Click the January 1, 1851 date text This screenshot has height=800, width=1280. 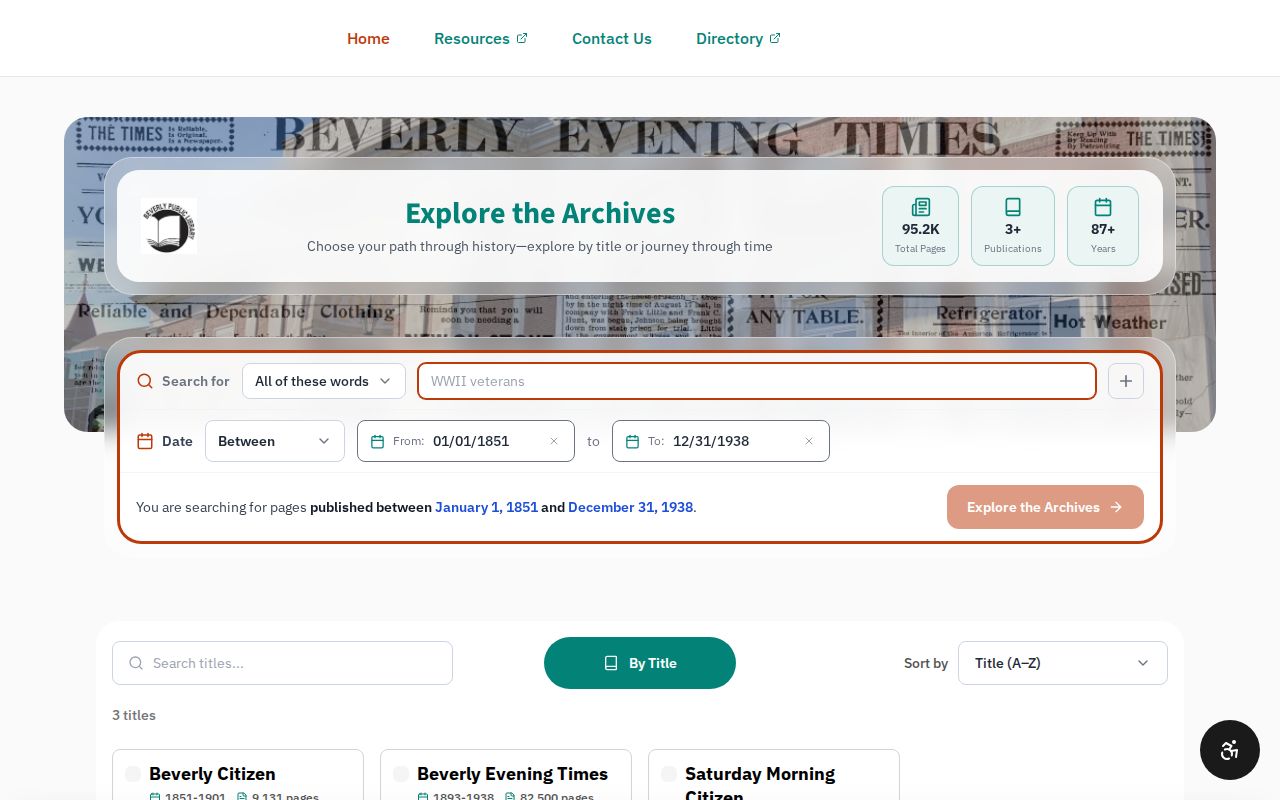[486, 507]
